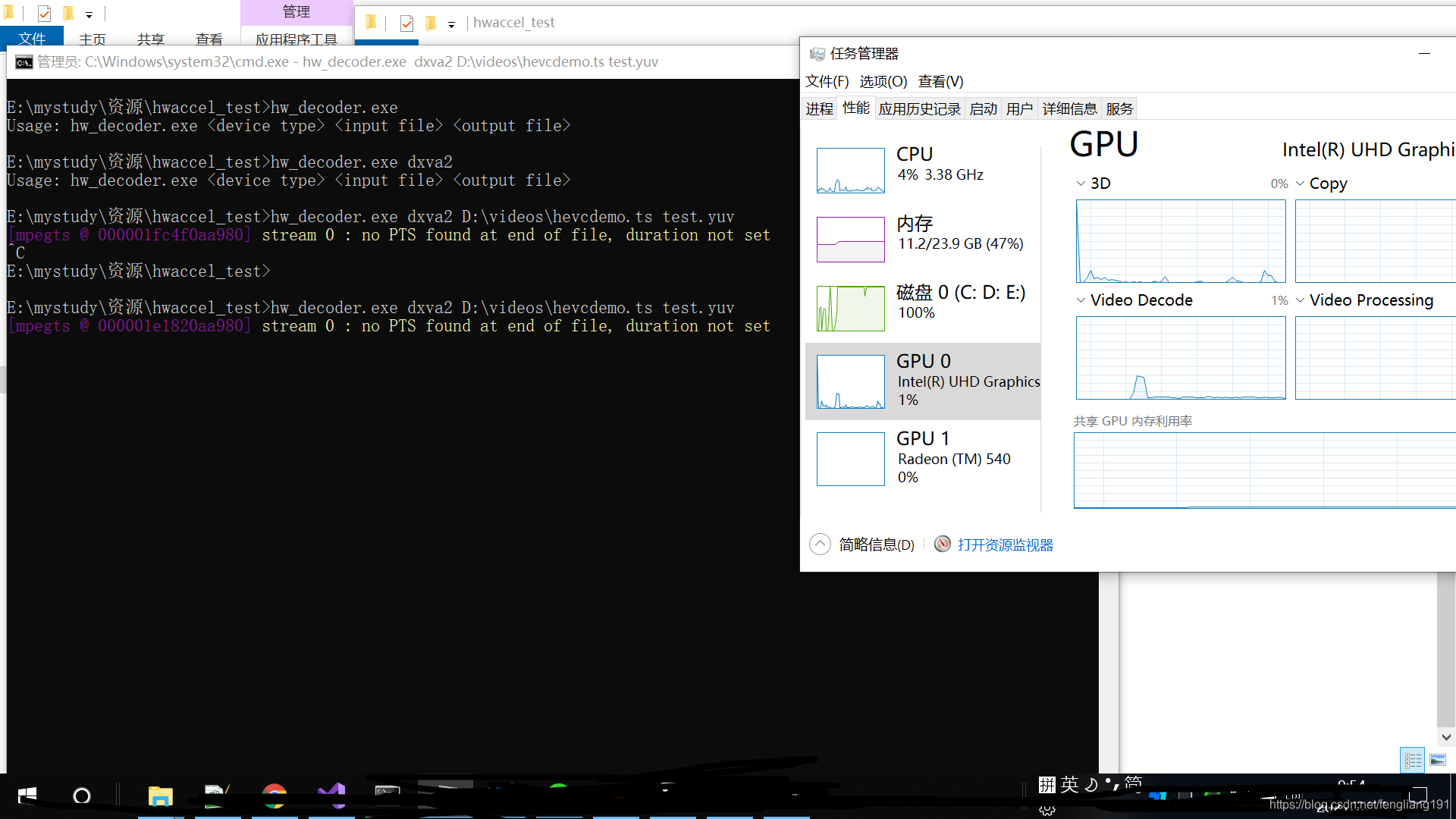Image resolution: width=1456 pixels, height=819 pixels.
Task: Switch to details view layout icon
Action: pos(1413,760)
